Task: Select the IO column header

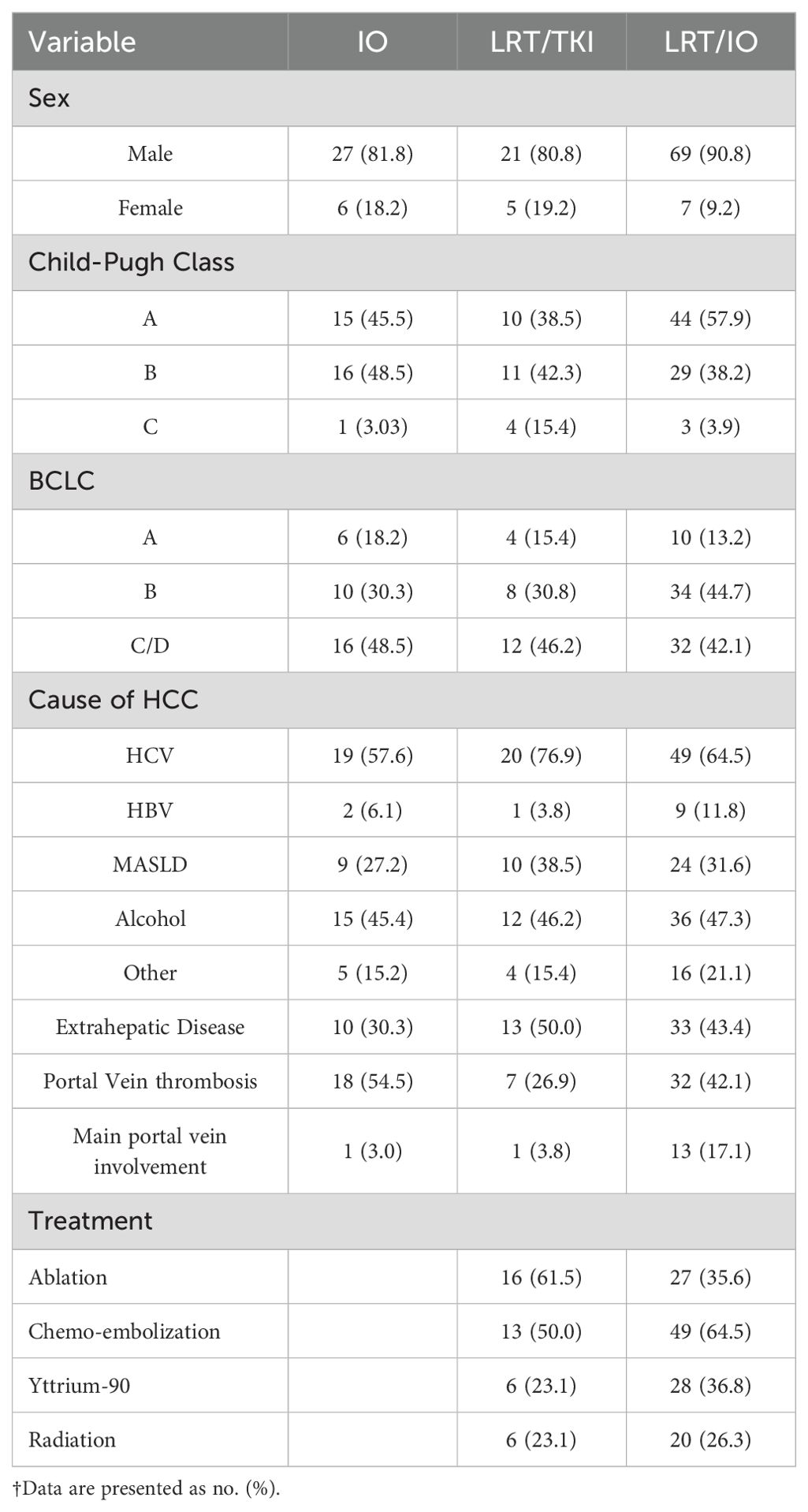Action: [372, 42]
